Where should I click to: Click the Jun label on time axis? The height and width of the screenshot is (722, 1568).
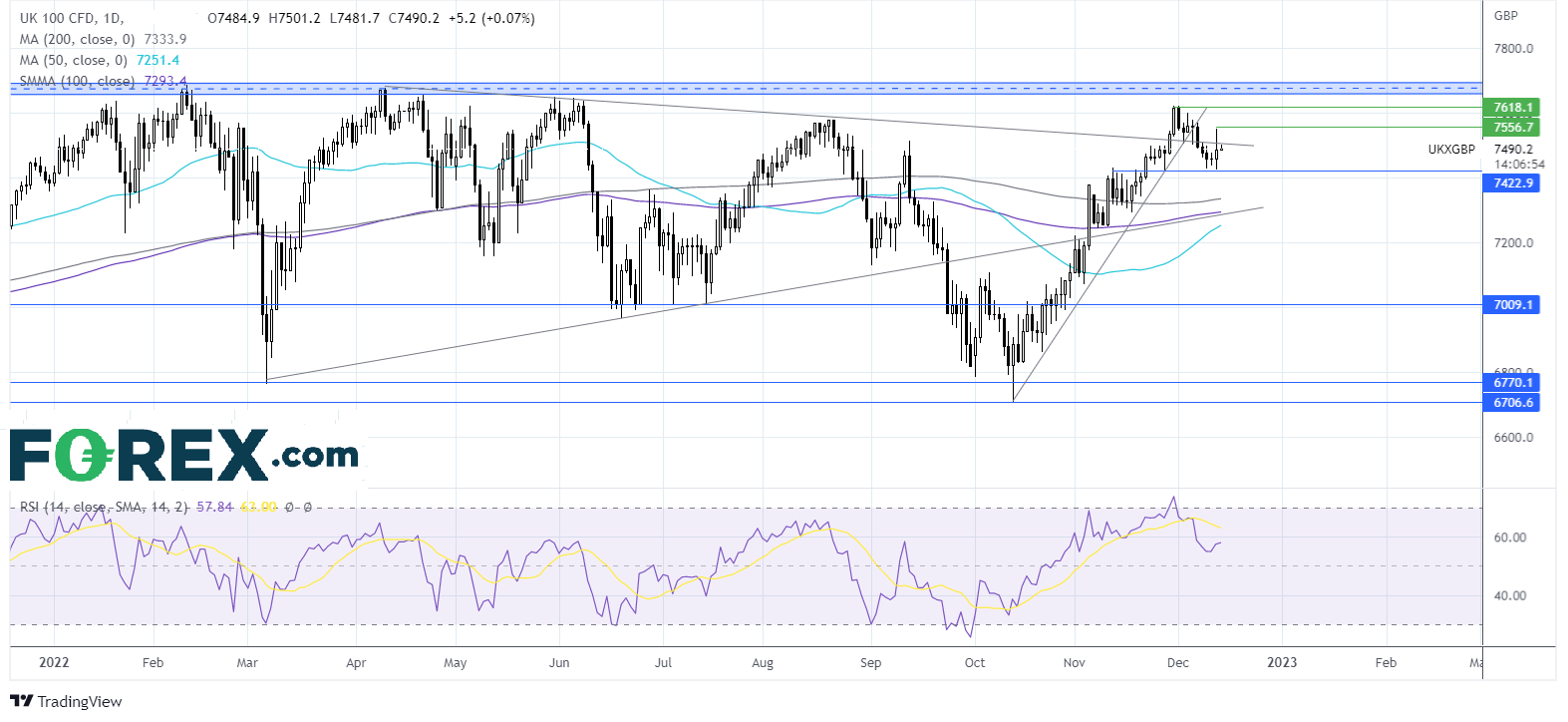(x=559, y=662)
